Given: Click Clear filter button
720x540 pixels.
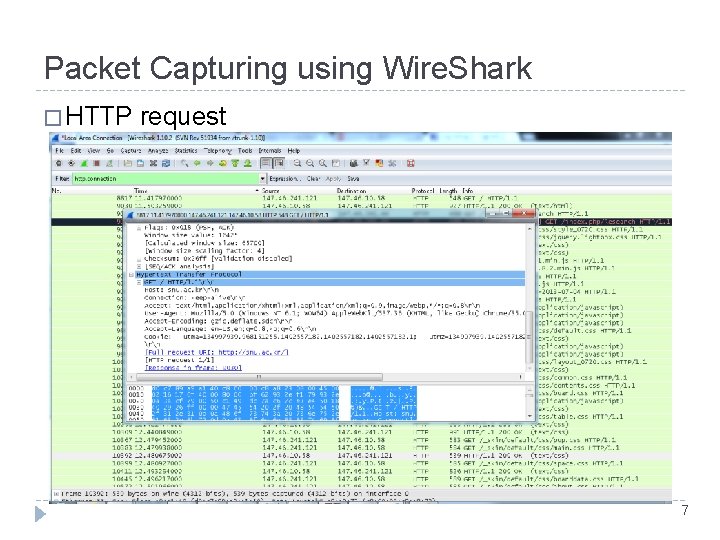Looking at the screenshot, I should [313, 179].
